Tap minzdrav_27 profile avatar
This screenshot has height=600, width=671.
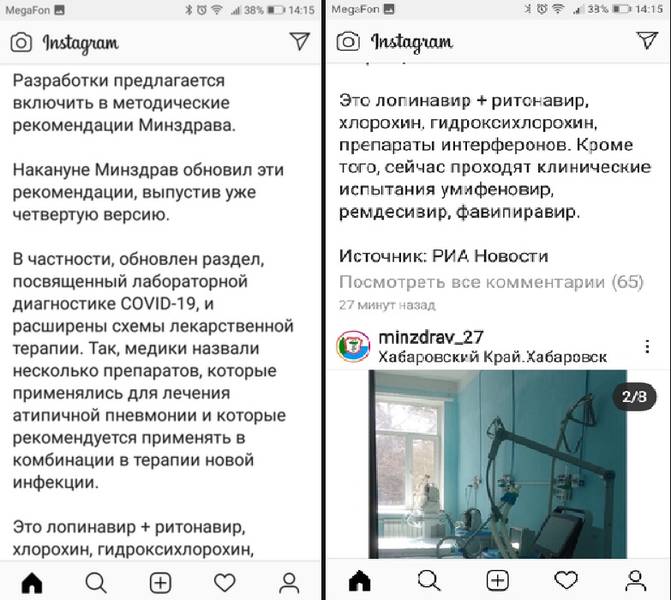[x=353, y=346]
